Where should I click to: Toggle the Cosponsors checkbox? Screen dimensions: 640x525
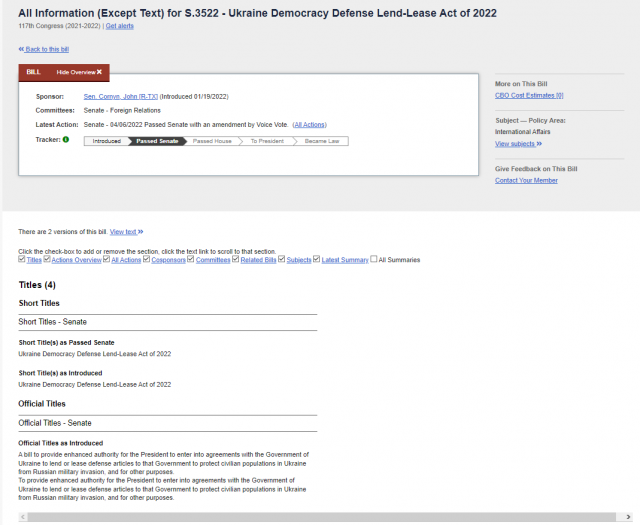click(146, 260)
